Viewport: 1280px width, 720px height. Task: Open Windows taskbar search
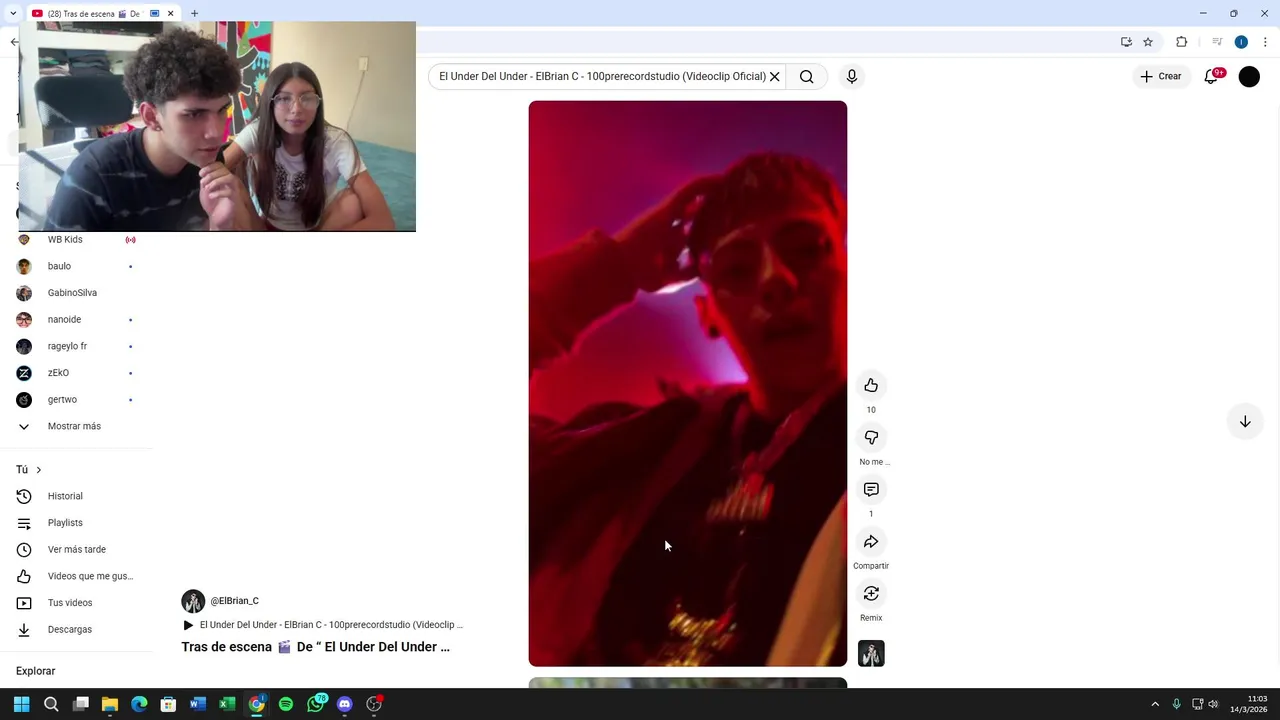point(51,704)
